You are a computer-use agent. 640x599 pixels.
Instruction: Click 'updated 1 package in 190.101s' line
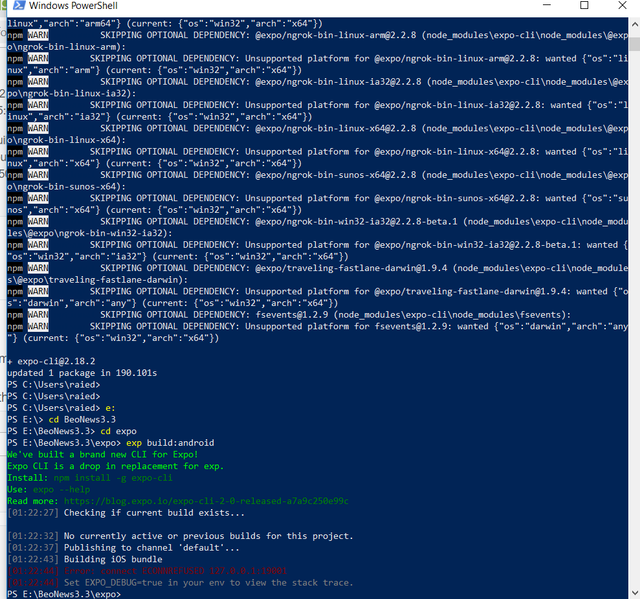[82, 373]
